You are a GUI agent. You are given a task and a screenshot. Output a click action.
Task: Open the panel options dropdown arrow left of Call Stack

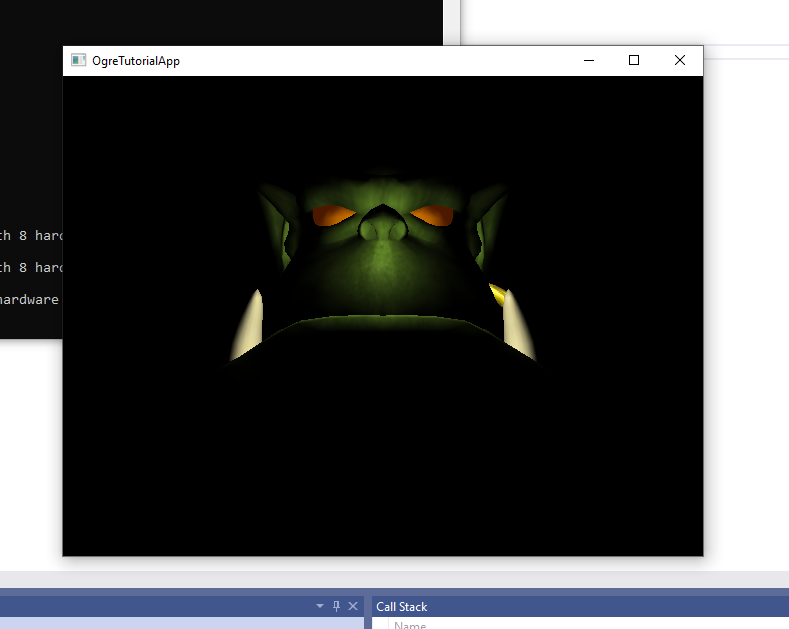coord(320,606)
